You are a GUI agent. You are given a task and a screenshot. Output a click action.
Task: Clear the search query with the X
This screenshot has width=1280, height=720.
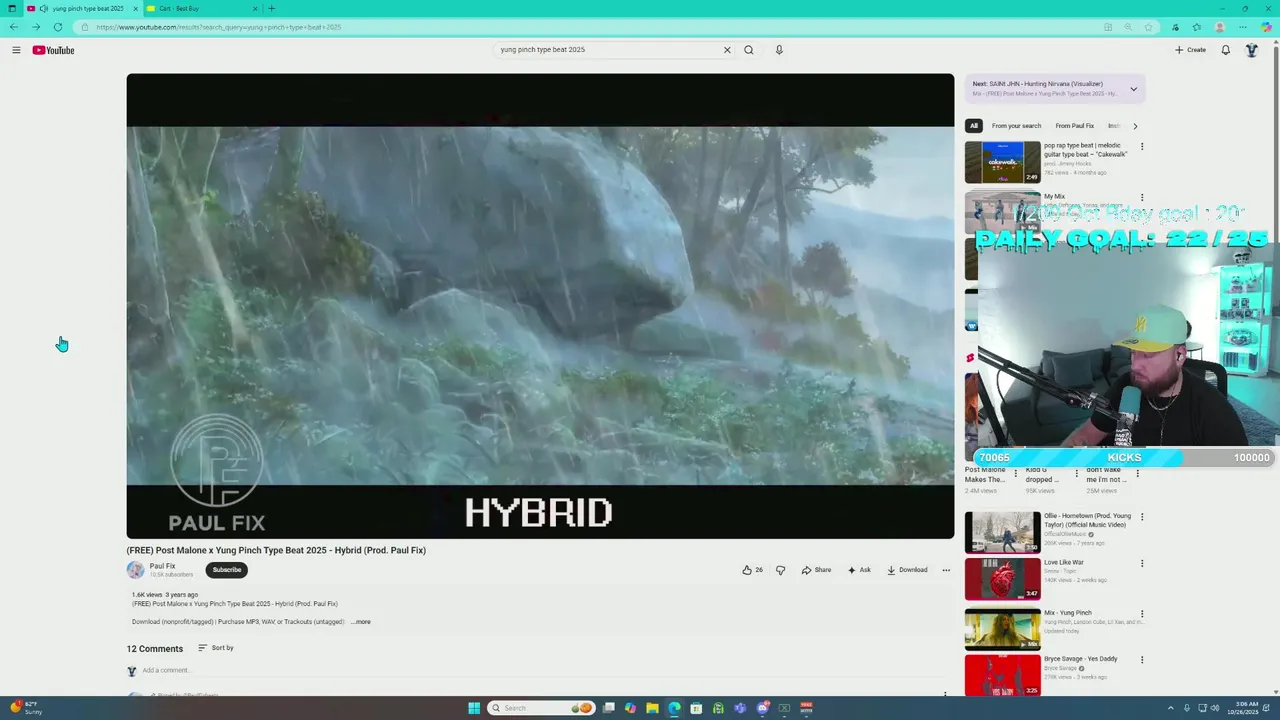727,50
